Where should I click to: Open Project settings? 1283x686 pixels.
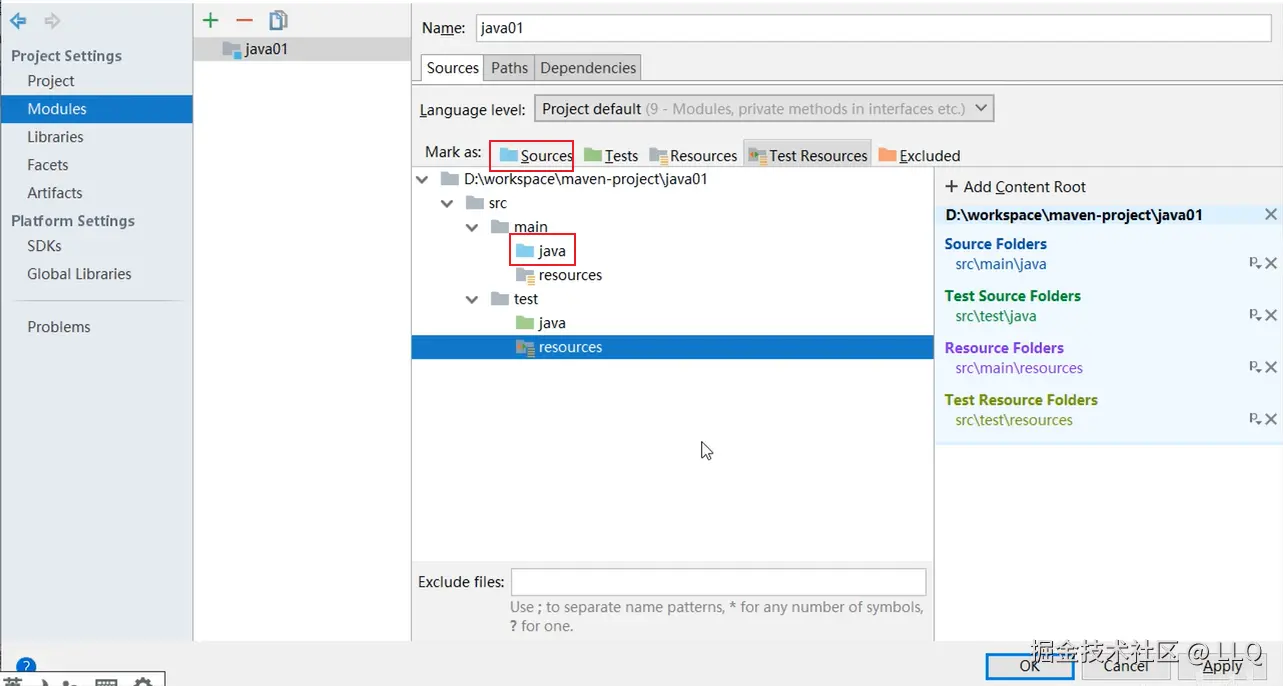pyautogui.click(x=51, y=81)
